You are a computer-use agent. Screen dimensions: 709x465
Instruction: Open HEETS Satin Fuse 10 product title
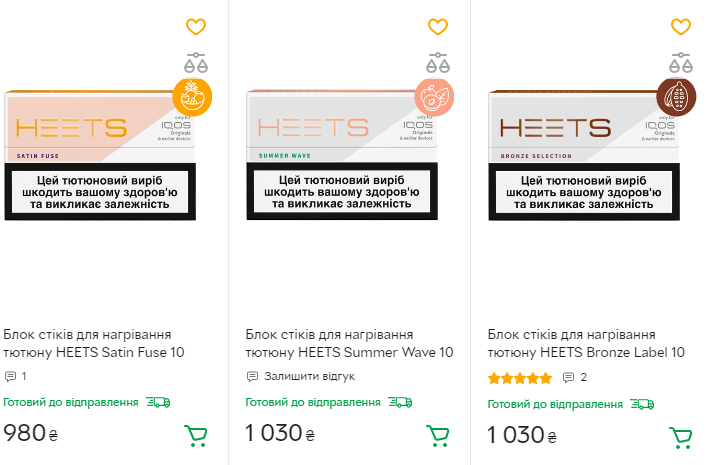94,343
